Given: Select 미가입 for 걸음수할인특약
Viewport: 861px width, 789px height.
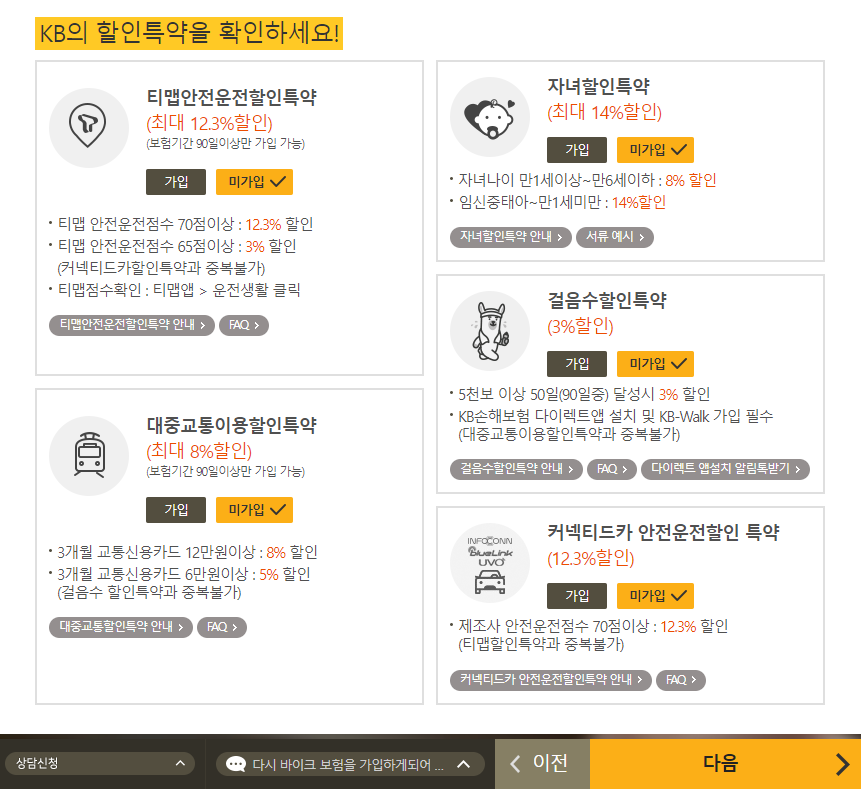Looking at the screenshot, I should (655, 364).
